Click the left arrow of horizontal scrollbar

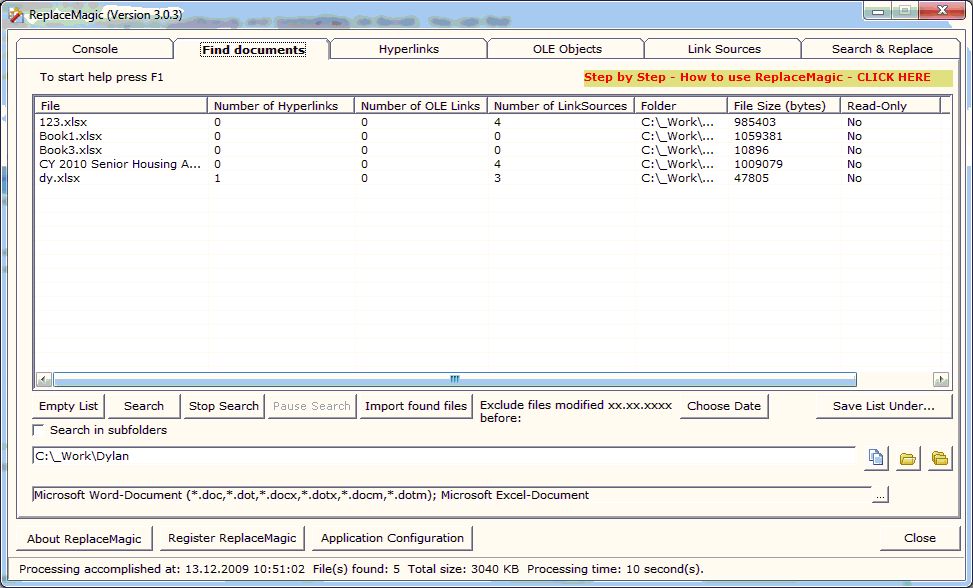[x=43, y=379]
